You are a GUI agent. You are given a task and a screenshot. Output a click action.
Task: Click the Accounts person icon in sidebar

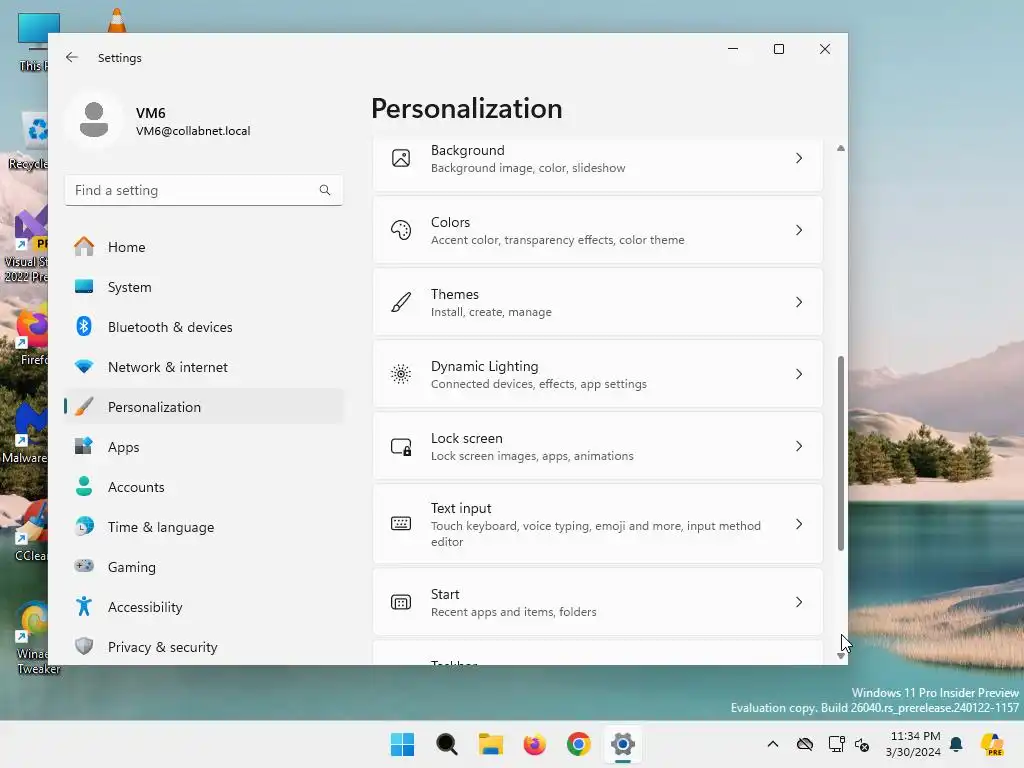[x=84, y=487]
